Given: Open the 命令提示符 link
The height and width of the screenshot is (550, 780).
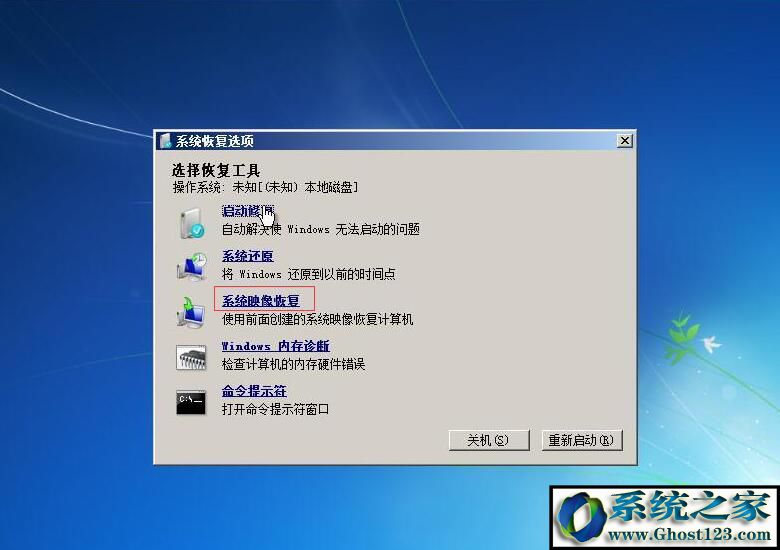Looking at the screenshot, I should pyautogui.click(x=254, y=391).
